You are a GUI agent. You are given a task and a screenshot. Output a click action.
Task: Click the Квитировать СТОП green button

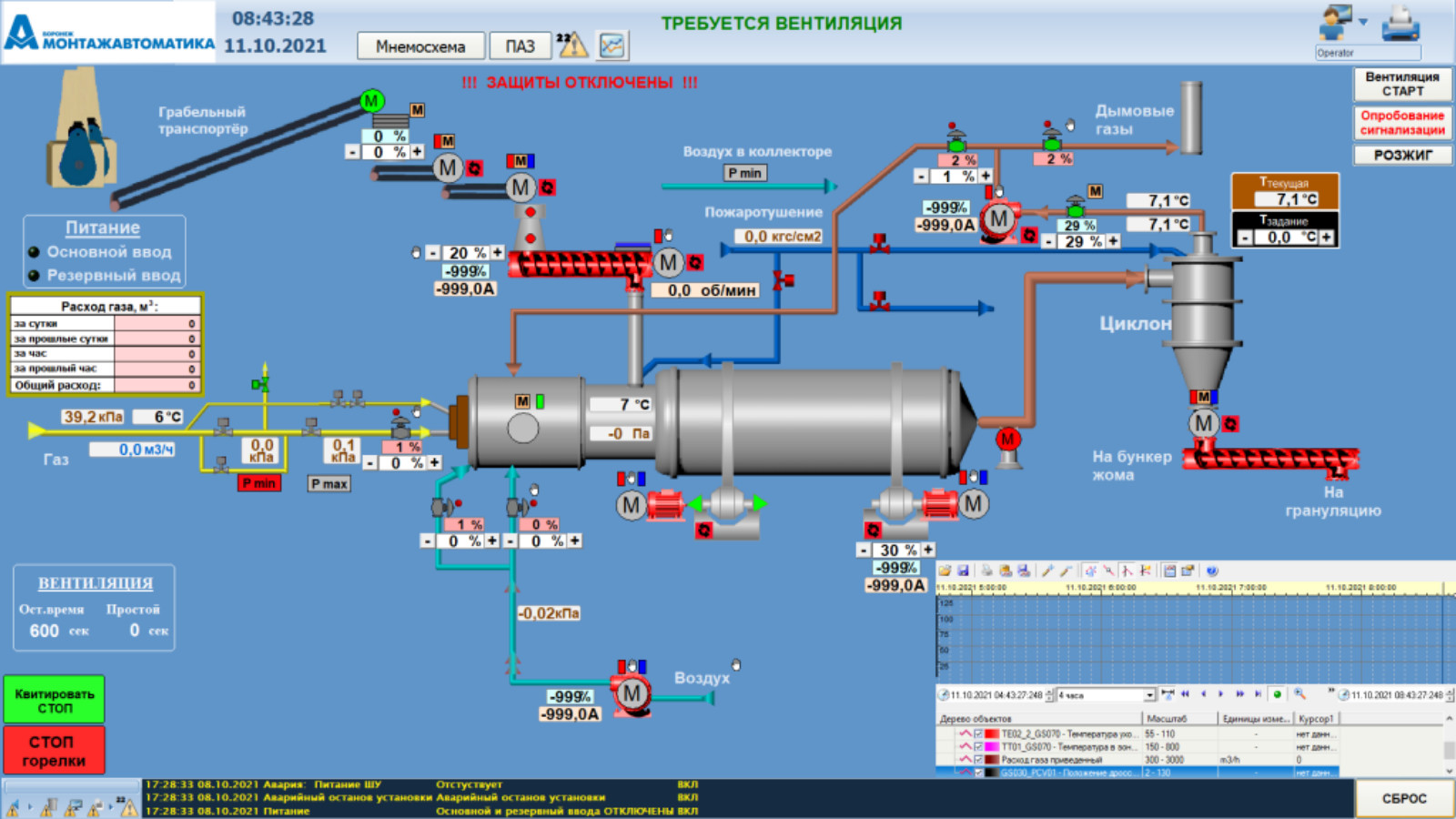click(55, 700)
